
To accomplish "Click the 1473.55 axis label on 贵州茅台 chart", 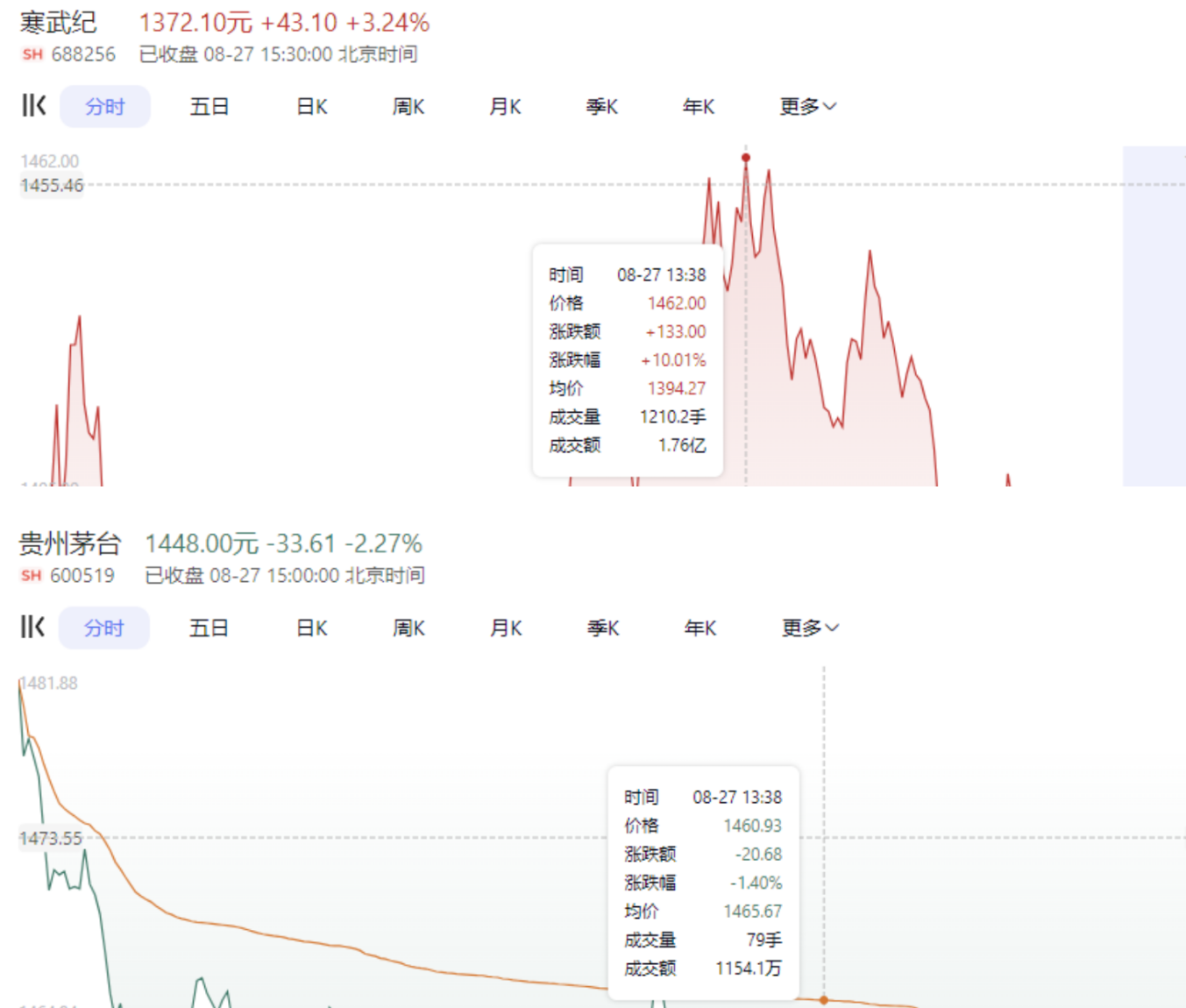I will (x=51, y=838).
